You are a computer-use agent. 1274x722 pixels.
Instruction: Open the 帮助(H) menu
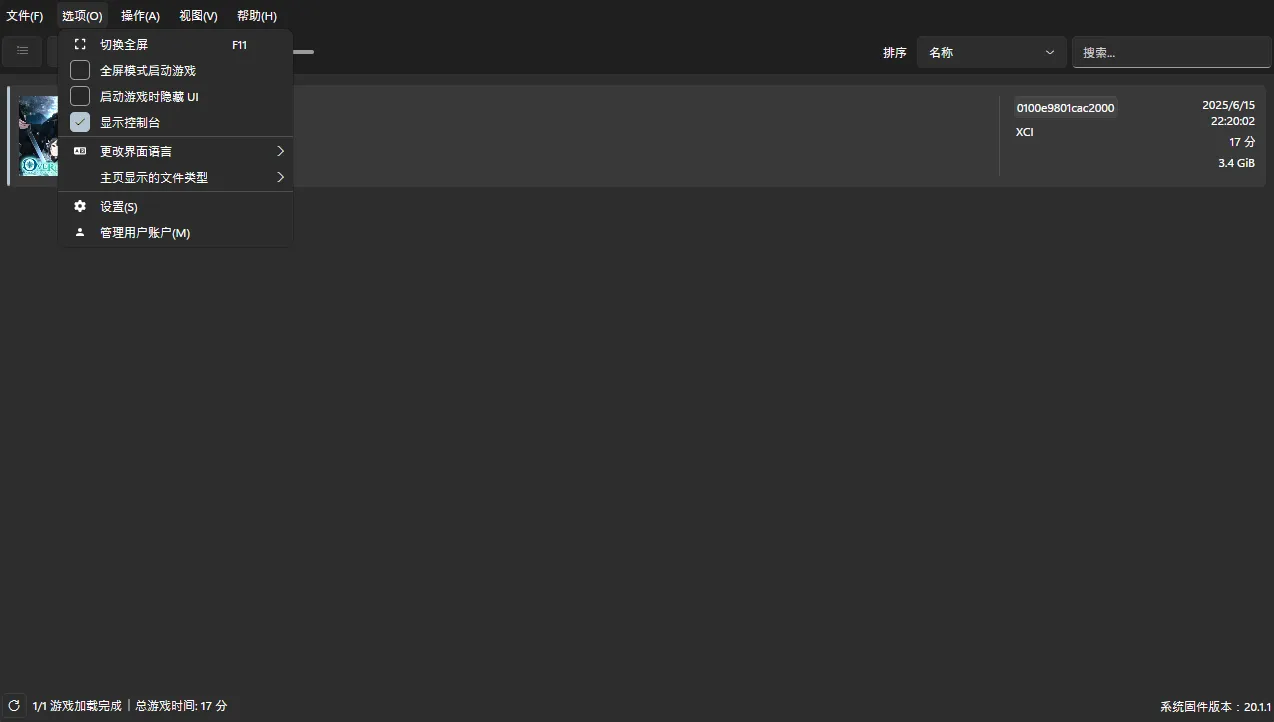point(257,16)
